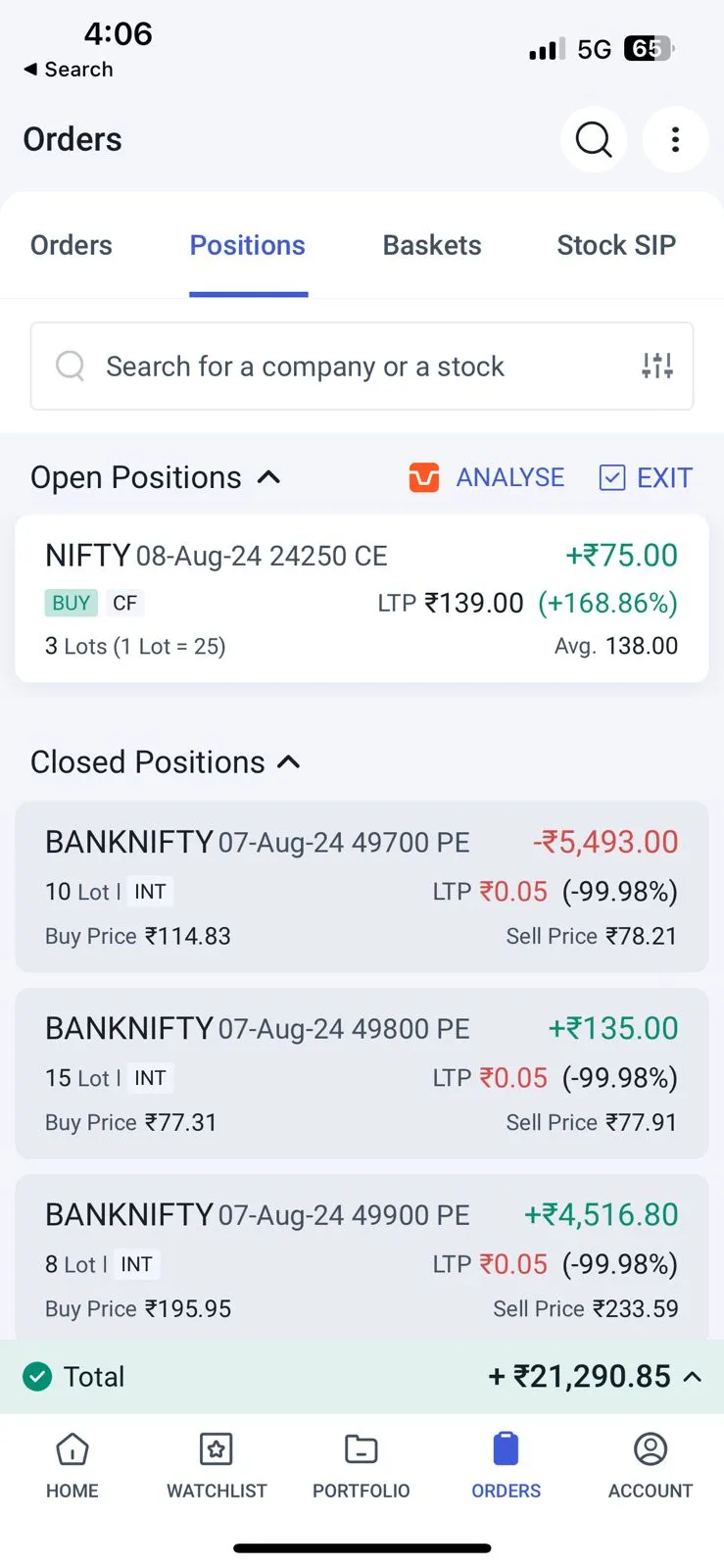The image size is (724, 1568).
Task: Open the NIFTY 24250 CE open position
Action: [362, 599]
